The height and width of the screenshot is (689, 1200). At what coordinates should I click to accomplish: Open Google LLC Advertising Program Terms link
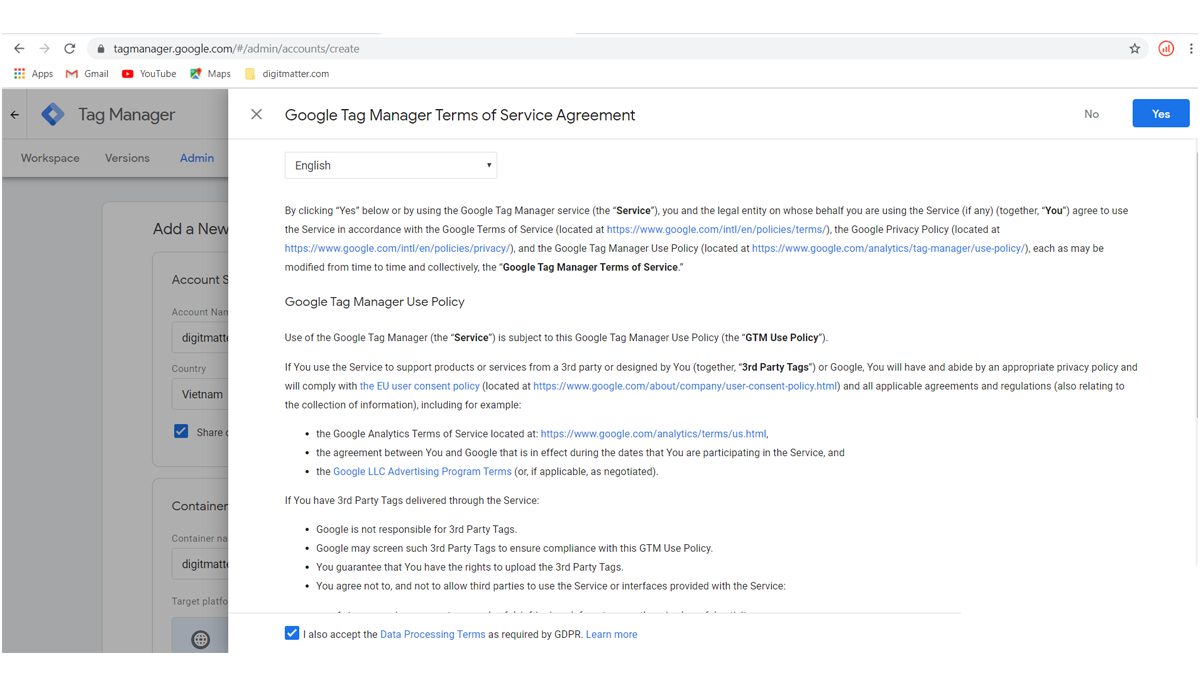[x=422, y=472]
